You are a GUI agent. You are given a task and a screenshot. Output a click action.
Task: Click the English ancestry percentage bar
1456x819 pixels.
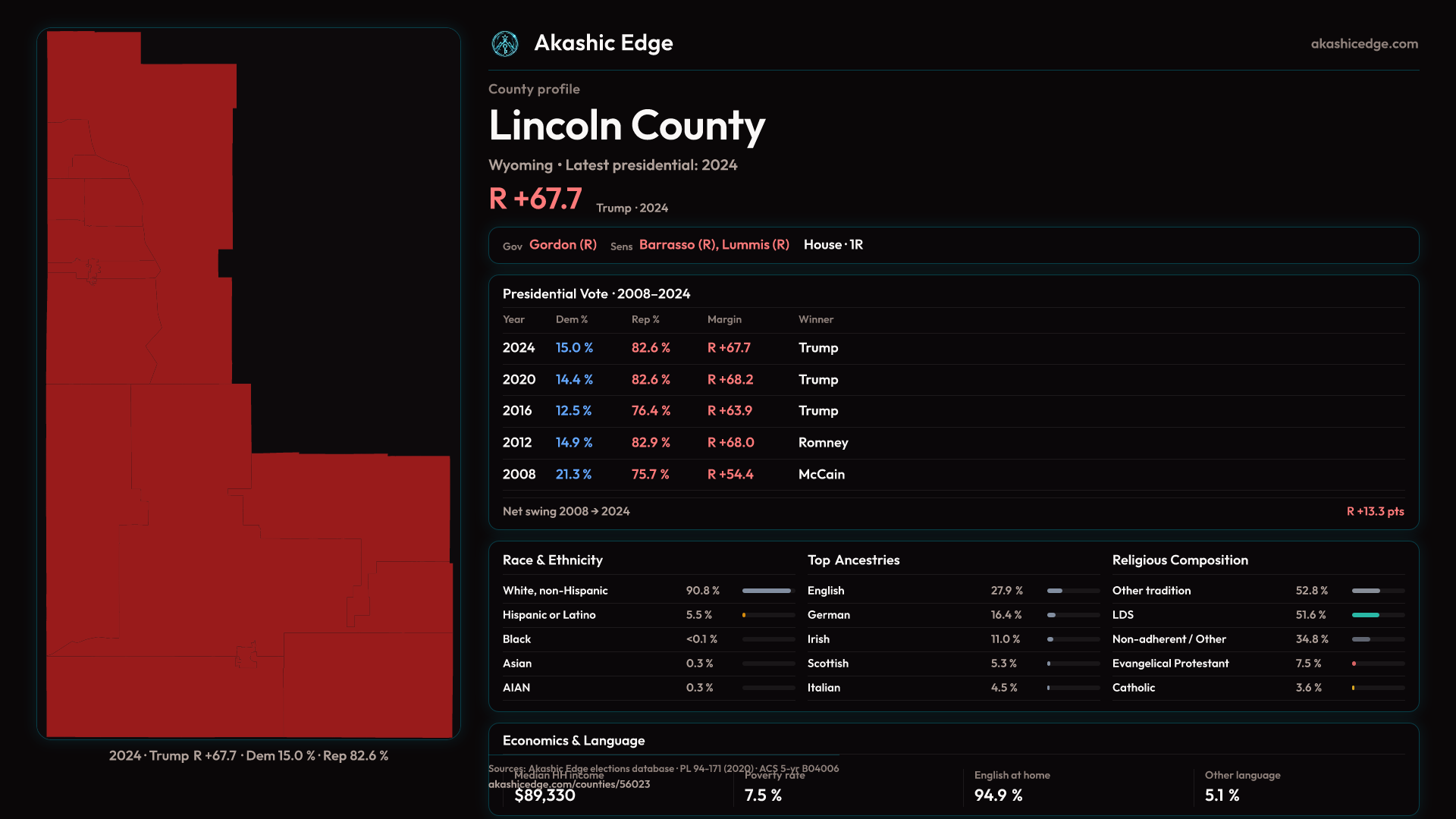tap(1055, 591)
